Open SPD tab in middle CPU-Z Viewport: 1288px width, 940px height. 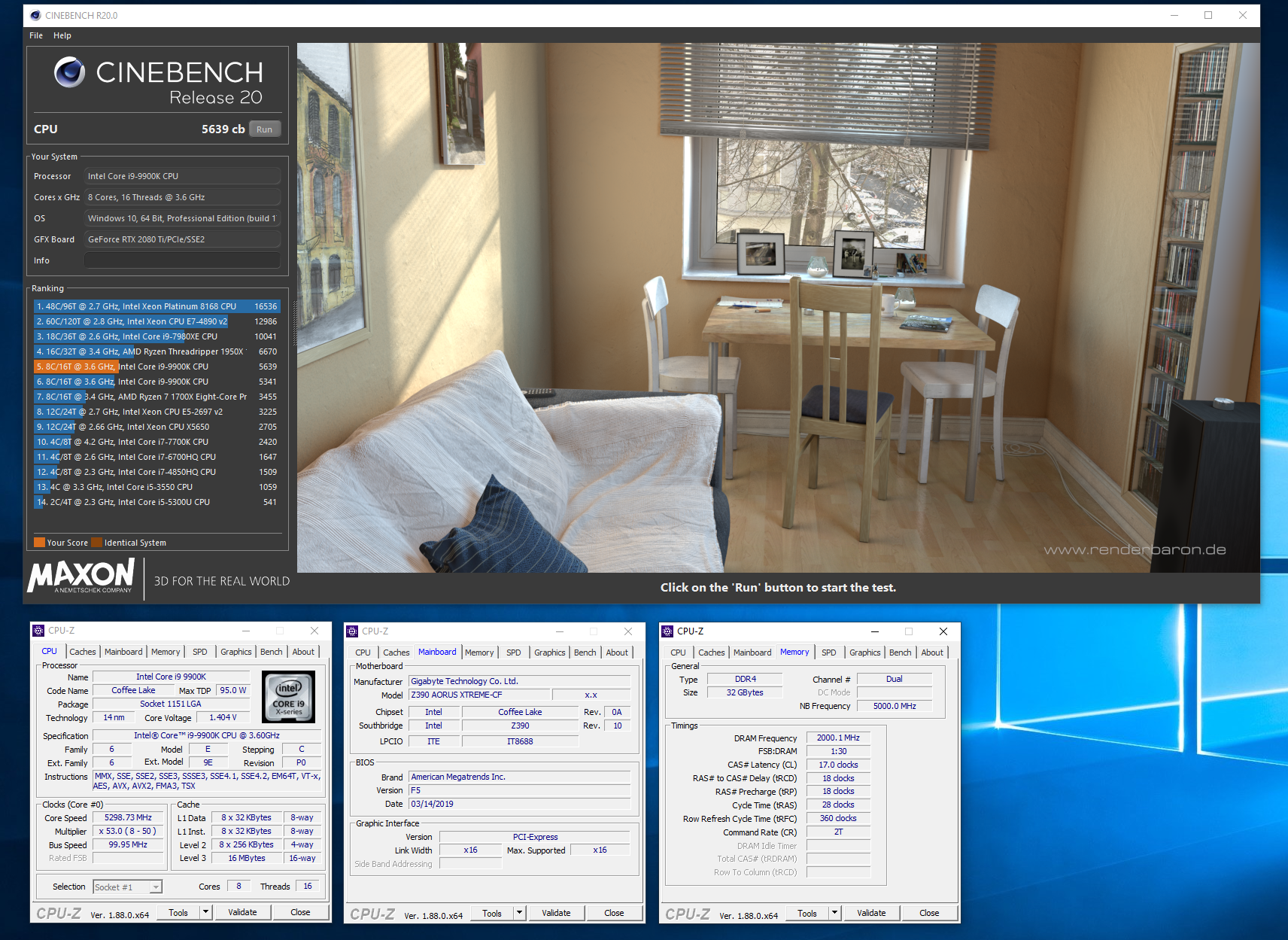click(514, 653)
